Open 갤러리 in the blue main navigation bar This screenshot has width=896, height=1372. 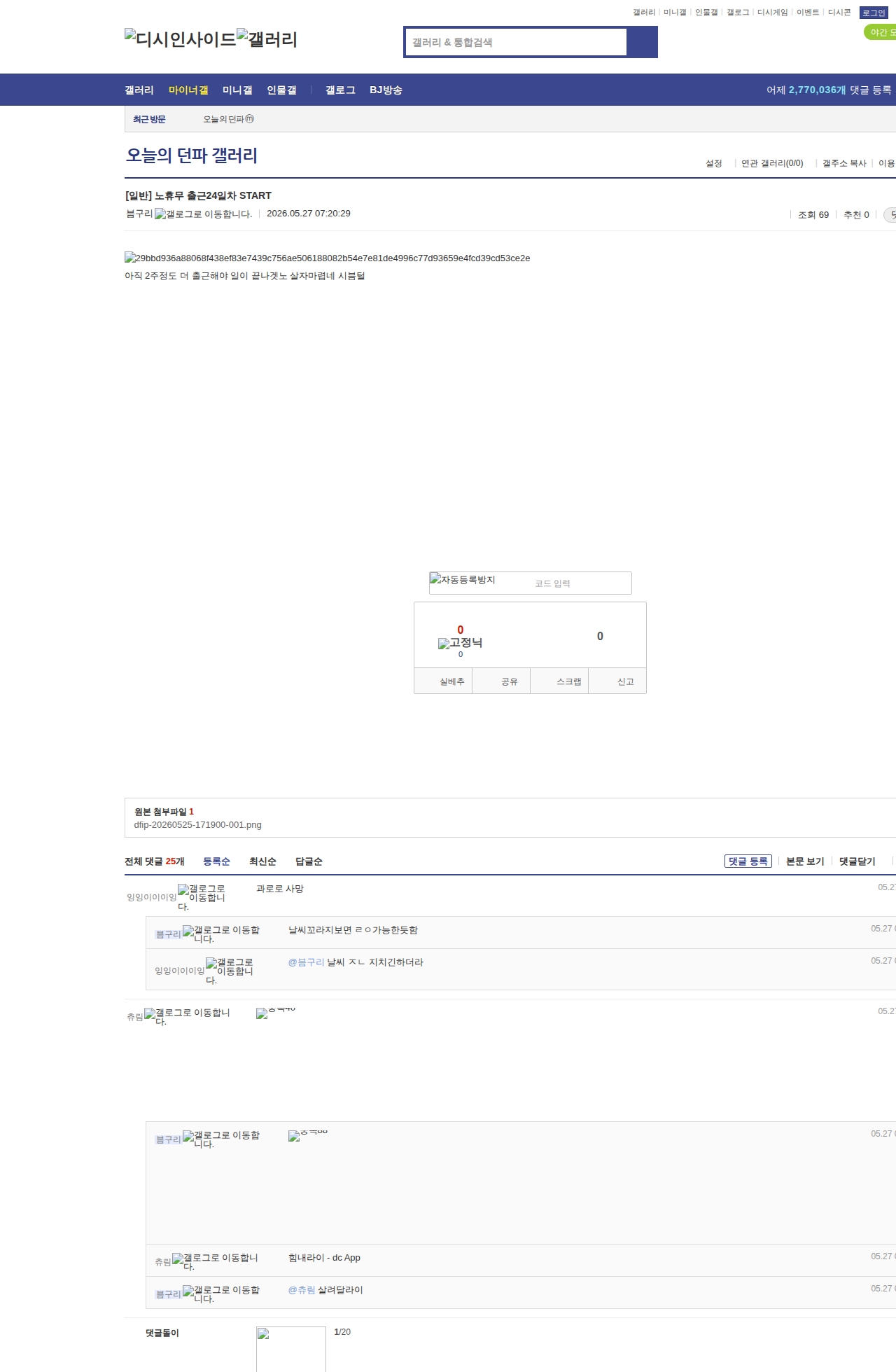(139, 90)
